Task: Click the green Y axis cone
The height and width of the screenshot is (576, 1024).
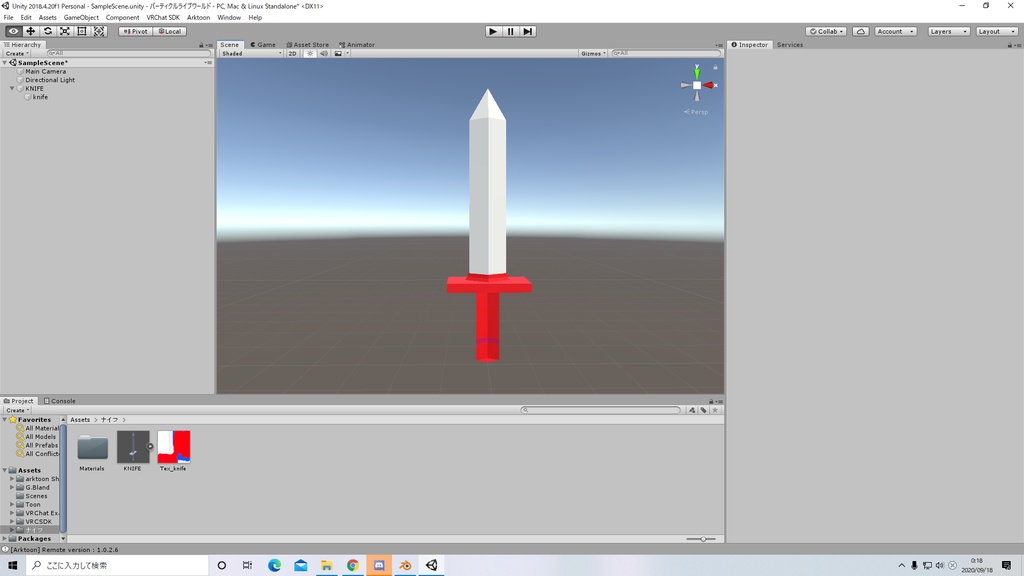Action: click(697, 73)
